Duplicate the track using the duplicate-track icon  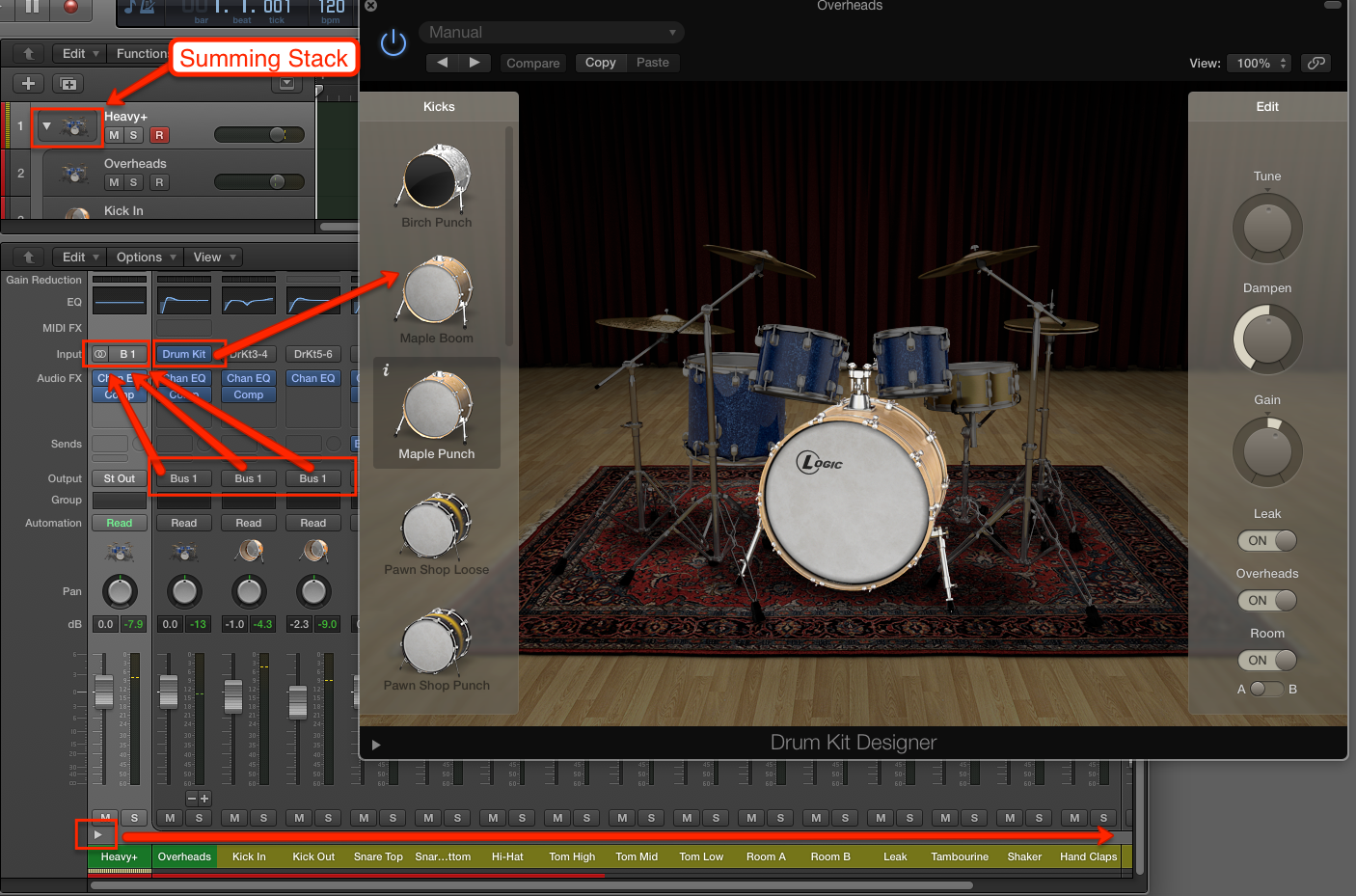click(68, 84)
